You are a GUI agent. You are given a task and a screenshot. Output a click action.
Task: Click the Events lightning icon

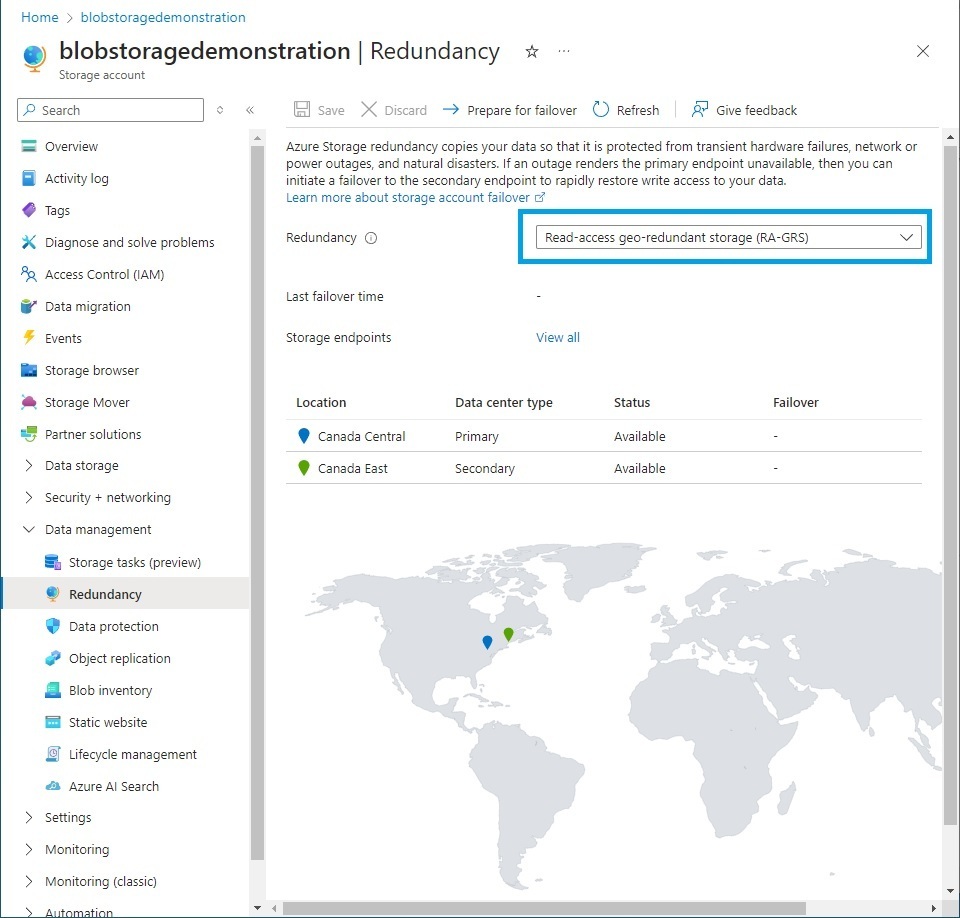click(29, 338)
